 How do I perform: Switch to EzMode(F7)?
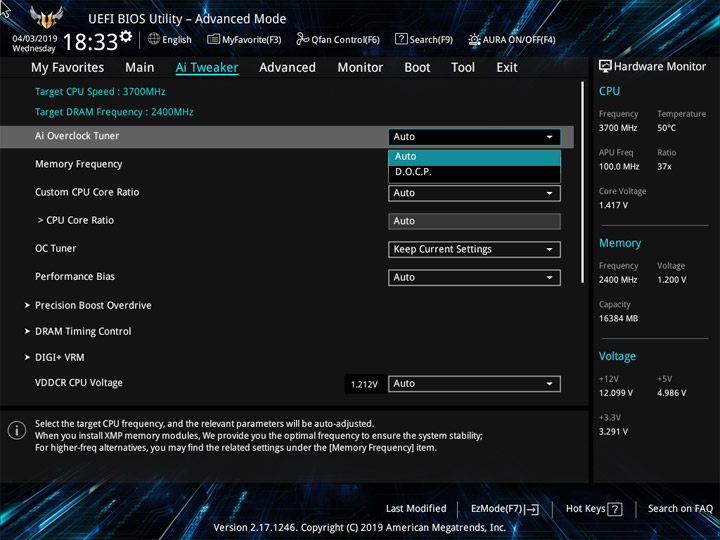(505, 509)
